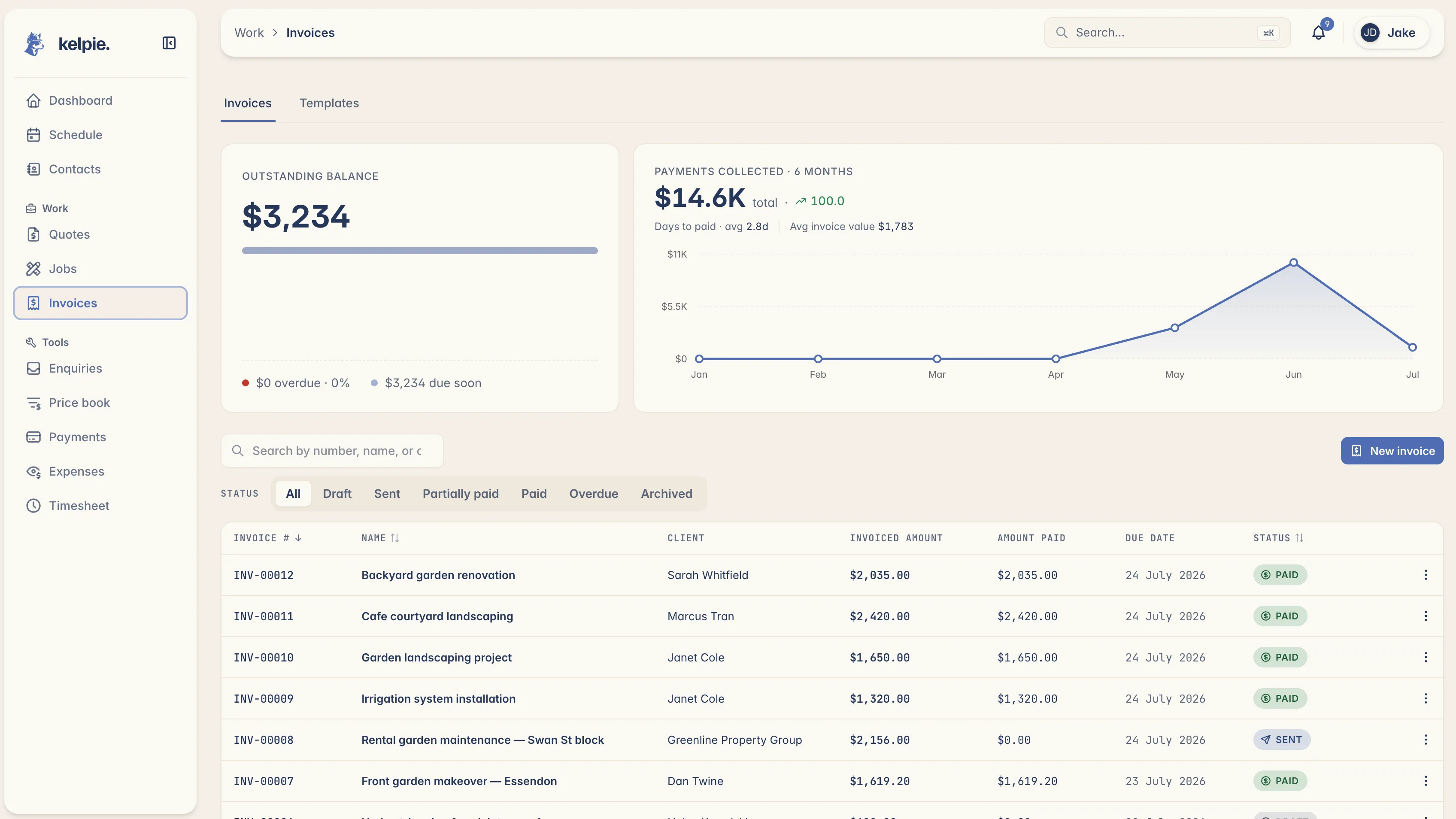
Task: Focus the global Search field
Action: pos(1167,33)
